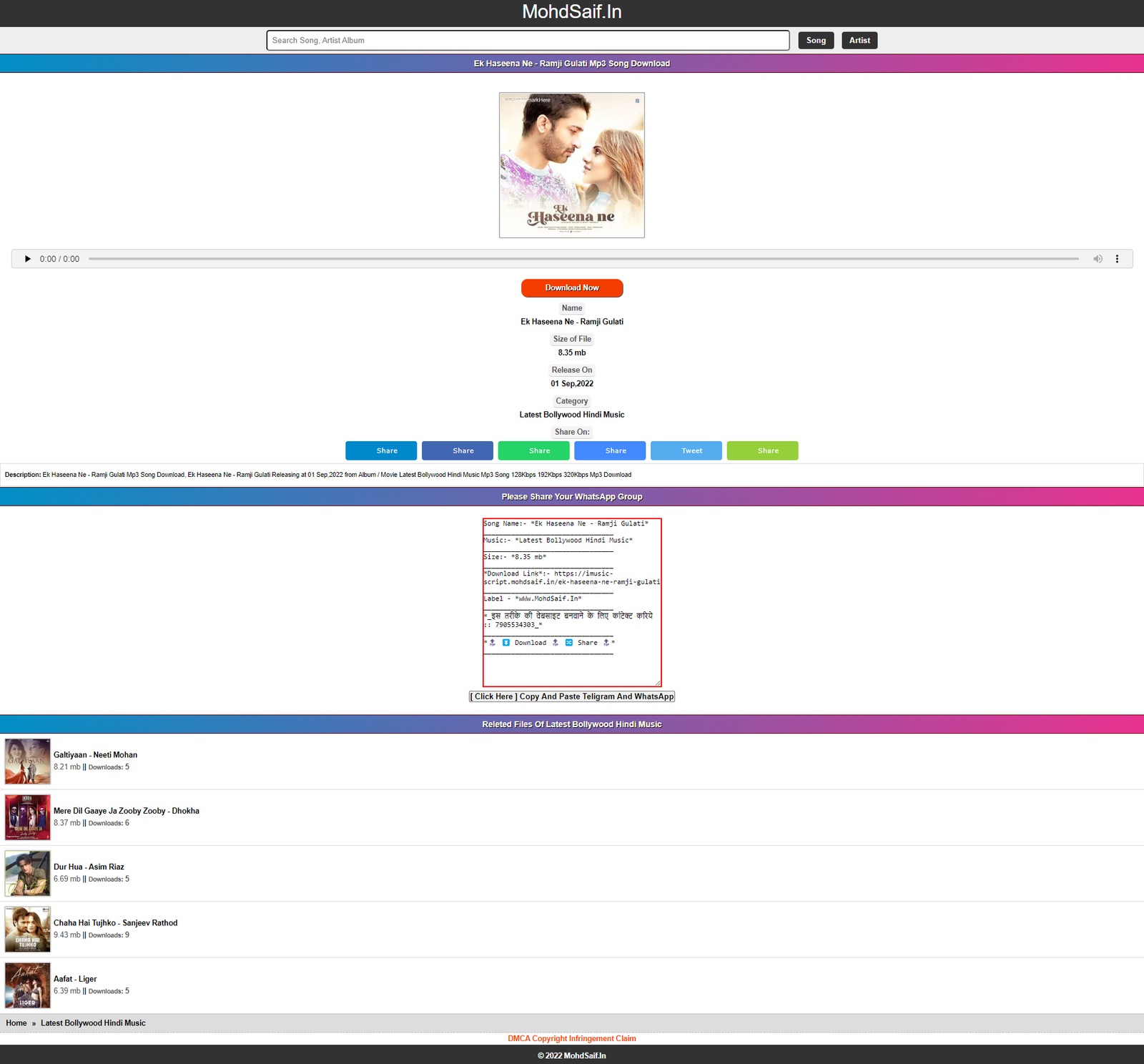Click the light green Share button on far right
The image size is (1144, 1064).
[762, 450]
